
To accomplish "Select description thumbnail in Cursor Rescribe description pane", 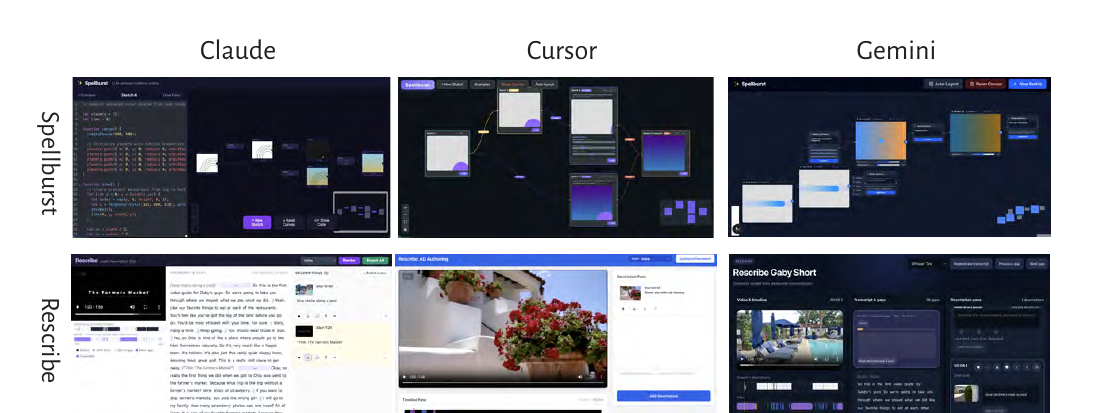I will coord(630,292).
